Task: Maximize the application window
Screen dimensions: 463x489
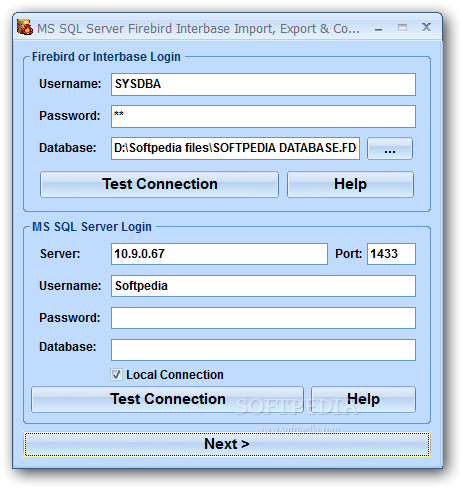Action: [x=402, y=28]
